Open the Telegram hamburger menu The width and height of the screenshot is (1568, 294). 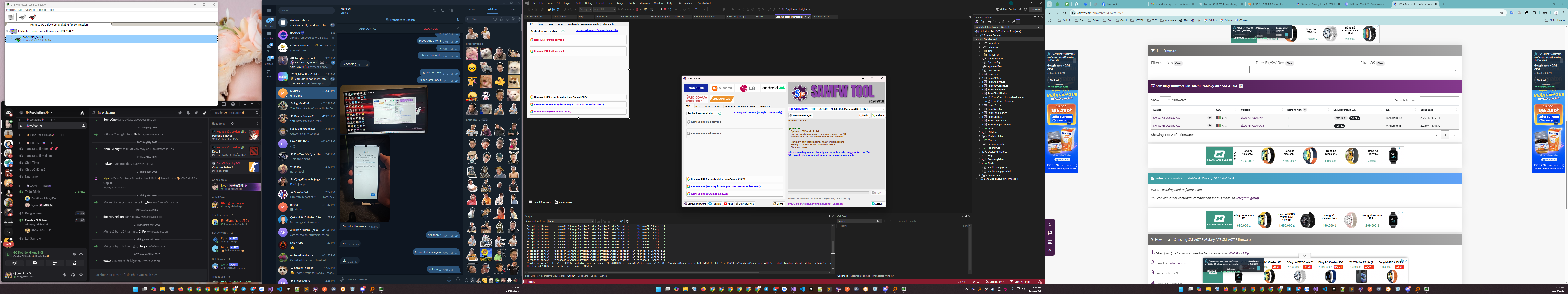(x=269, y=10)
